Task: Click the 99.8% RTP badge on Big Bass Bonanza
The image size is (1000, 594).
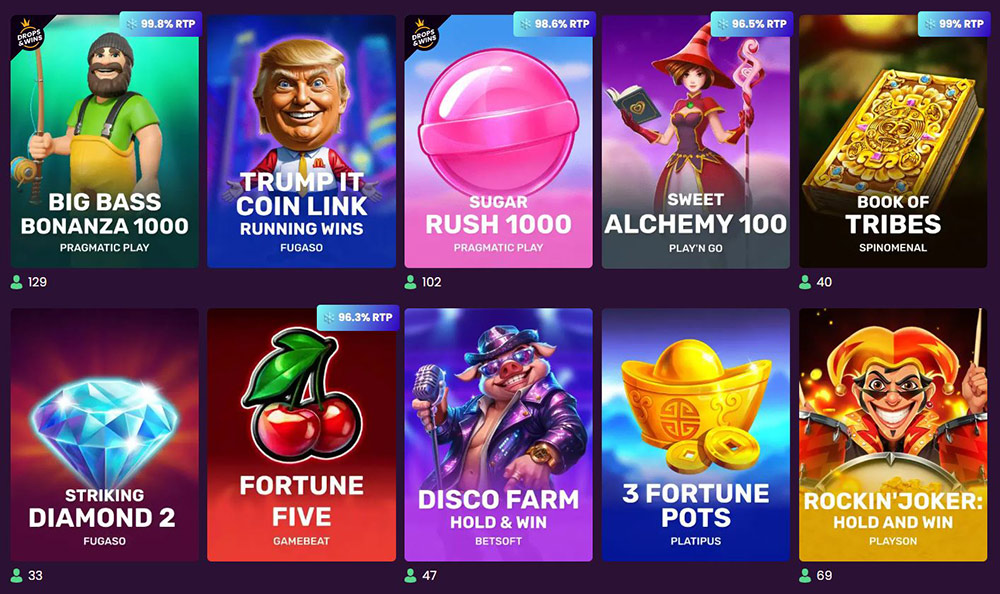Action: [161, 24]
